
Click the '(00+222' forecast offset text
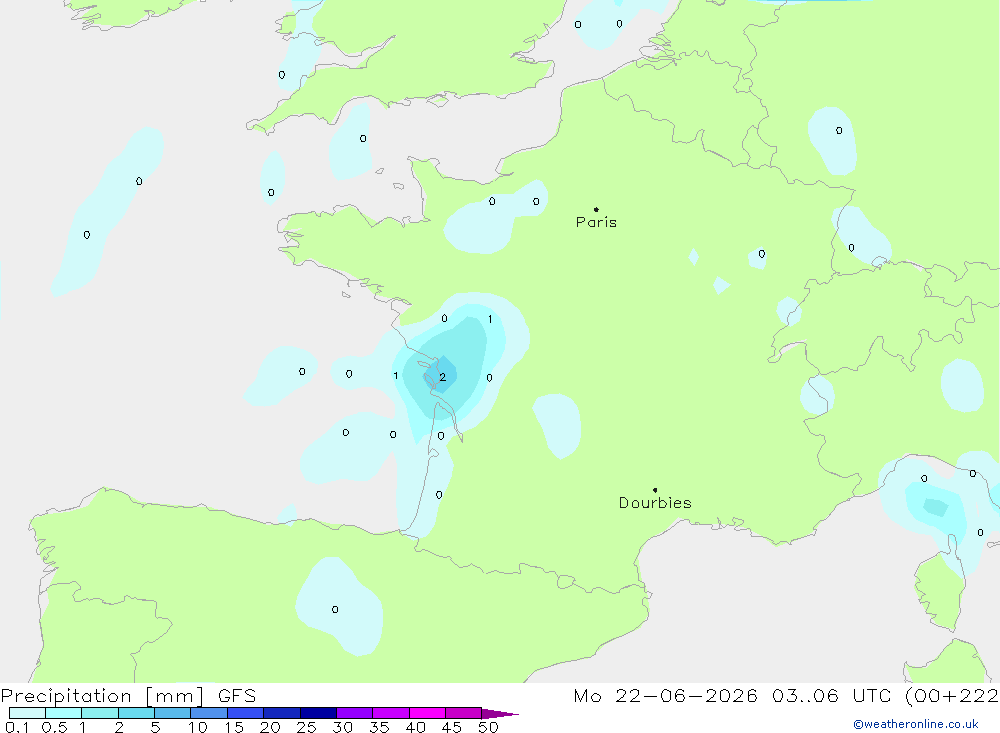(x=952, y=695)
